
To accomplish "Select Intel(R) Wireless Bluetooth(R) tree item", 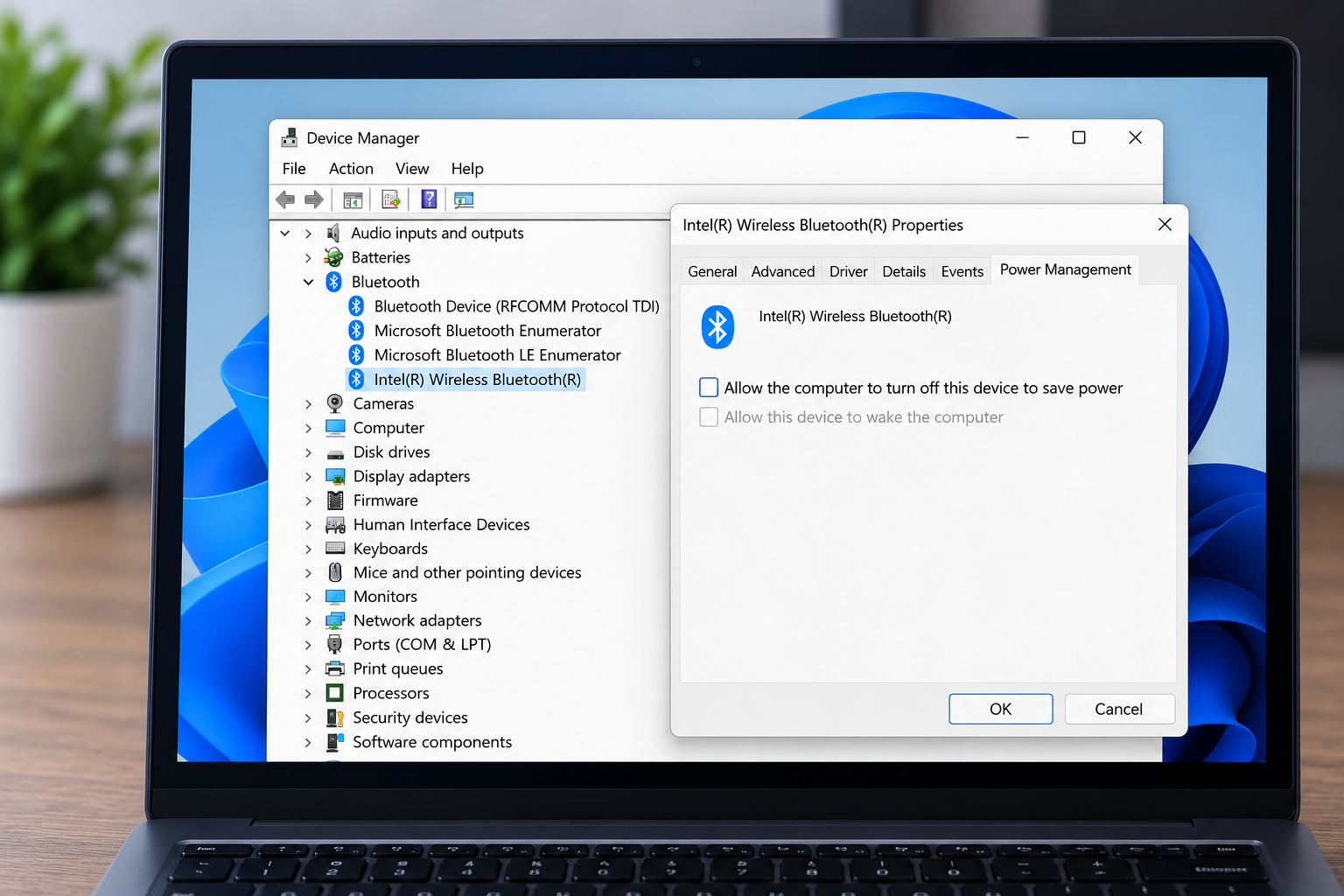I will 477,380.
